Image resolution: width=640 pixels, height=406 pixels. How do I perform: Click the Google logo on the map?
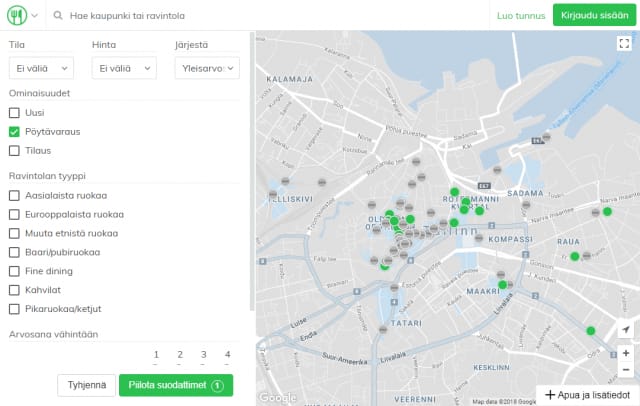pyautogui.click(x=278, y=397)
